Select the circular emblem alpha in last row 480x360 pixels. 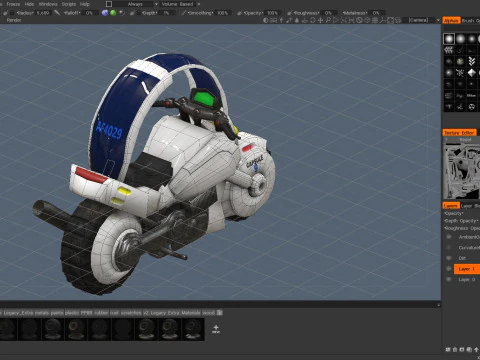(x=472, y=107)
